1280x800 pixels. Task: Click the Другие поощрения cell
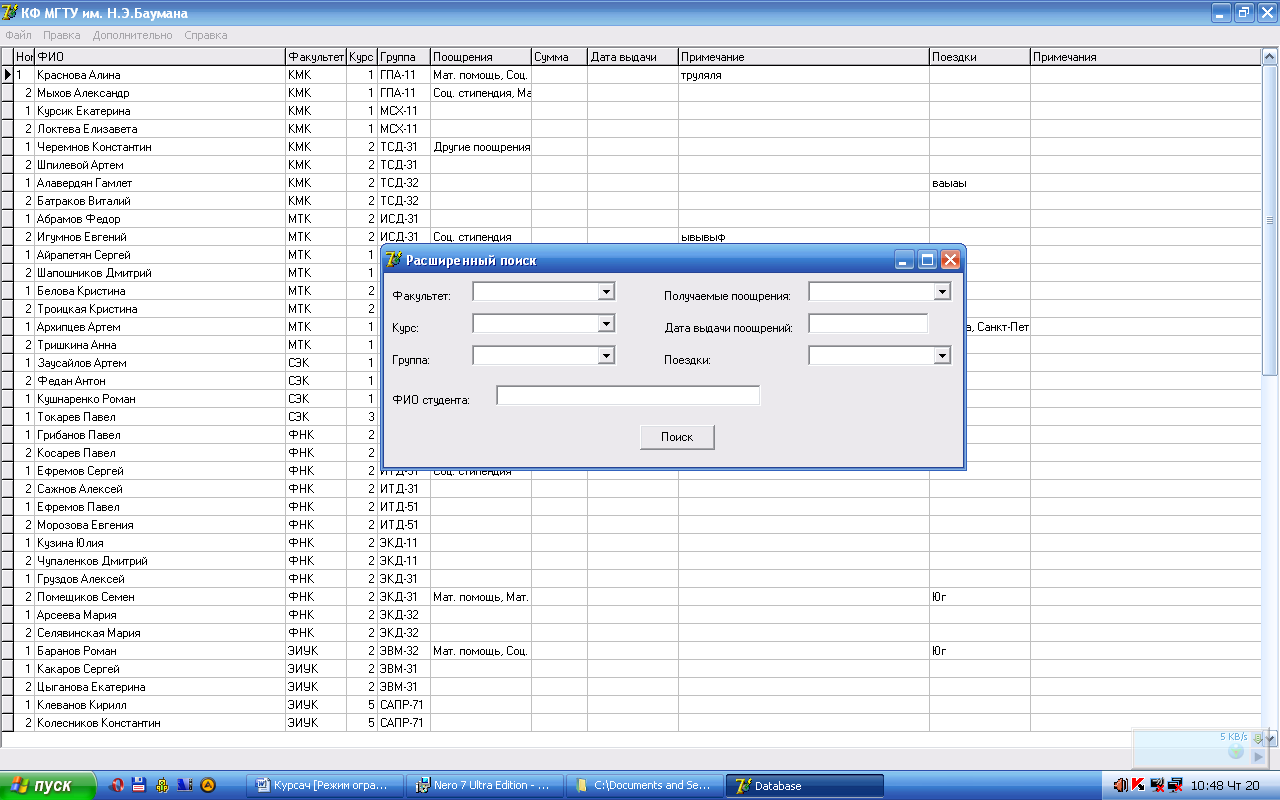coord(481,147)
